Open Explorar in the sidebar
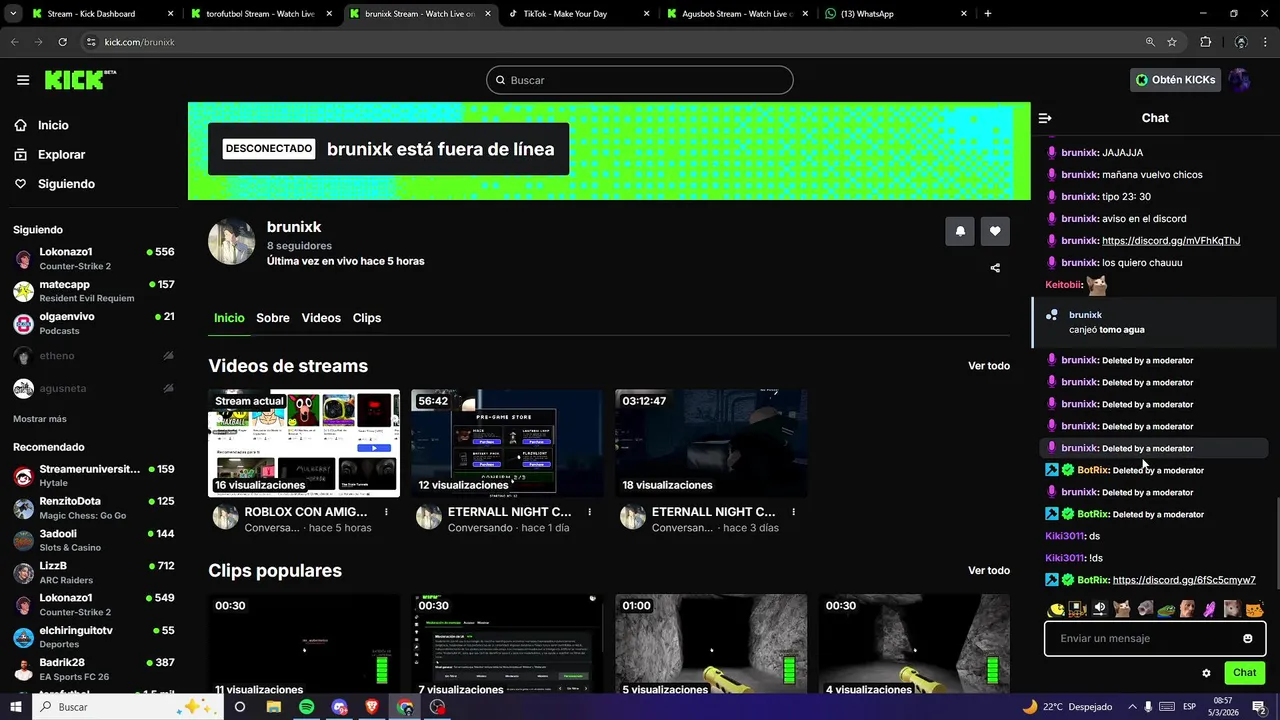This screenshot has width=1280, height=720. click(x=61, y=154)
